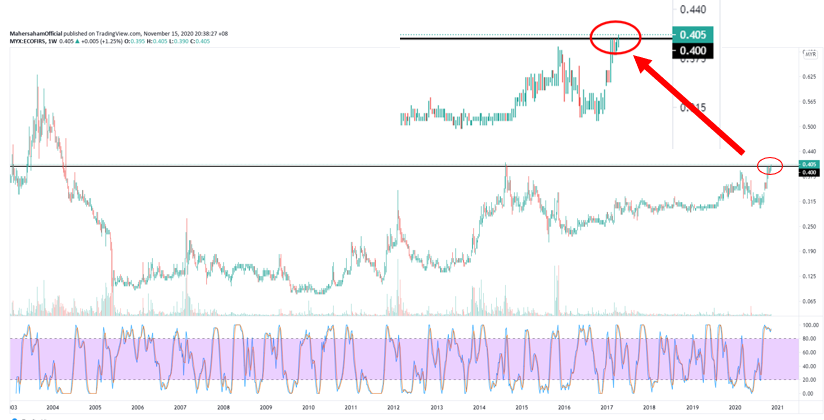Open the MahersahamOfficial author name
The height and width of the screenshot is (420, 824).
(x=36, y=34)
